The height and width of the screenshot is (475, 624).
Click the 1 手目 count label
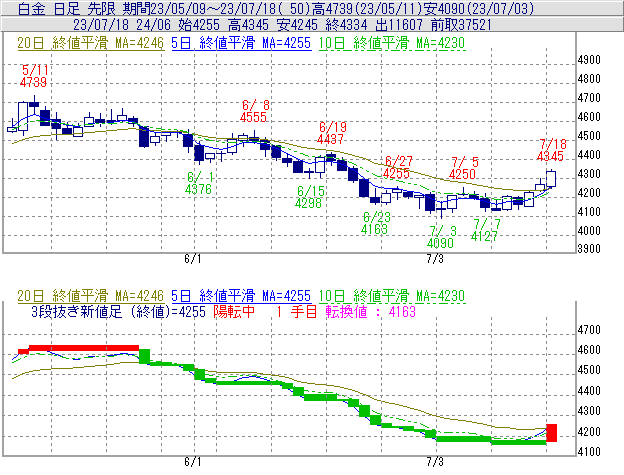[297, 311]
